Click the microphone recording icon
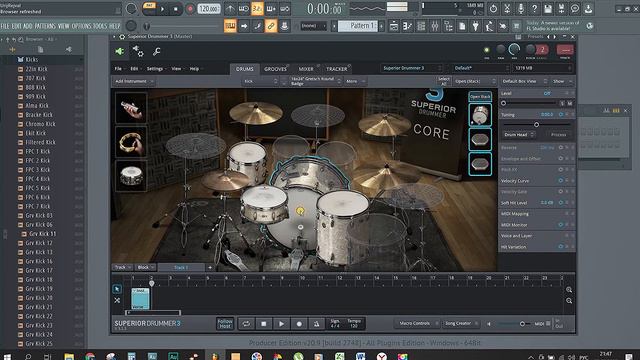640x360 pixels. click(x=521, y=9)
